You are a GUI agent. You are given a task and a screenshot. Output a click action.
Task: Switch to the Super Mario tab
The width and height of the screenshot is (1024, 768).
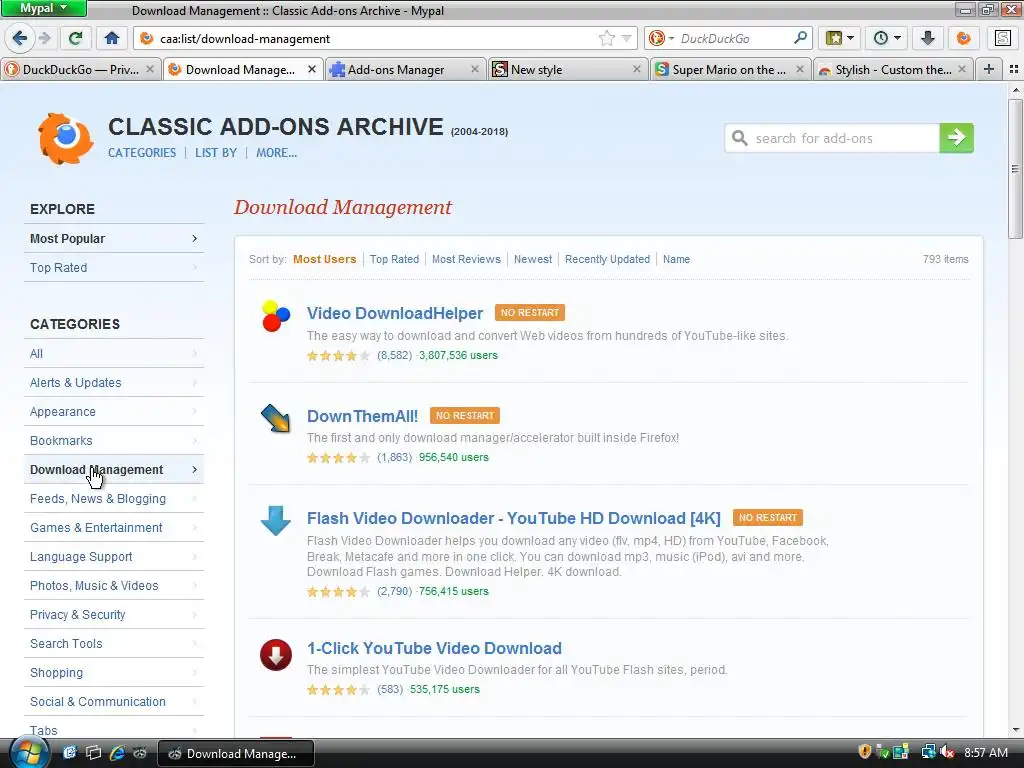pos(729,69)
